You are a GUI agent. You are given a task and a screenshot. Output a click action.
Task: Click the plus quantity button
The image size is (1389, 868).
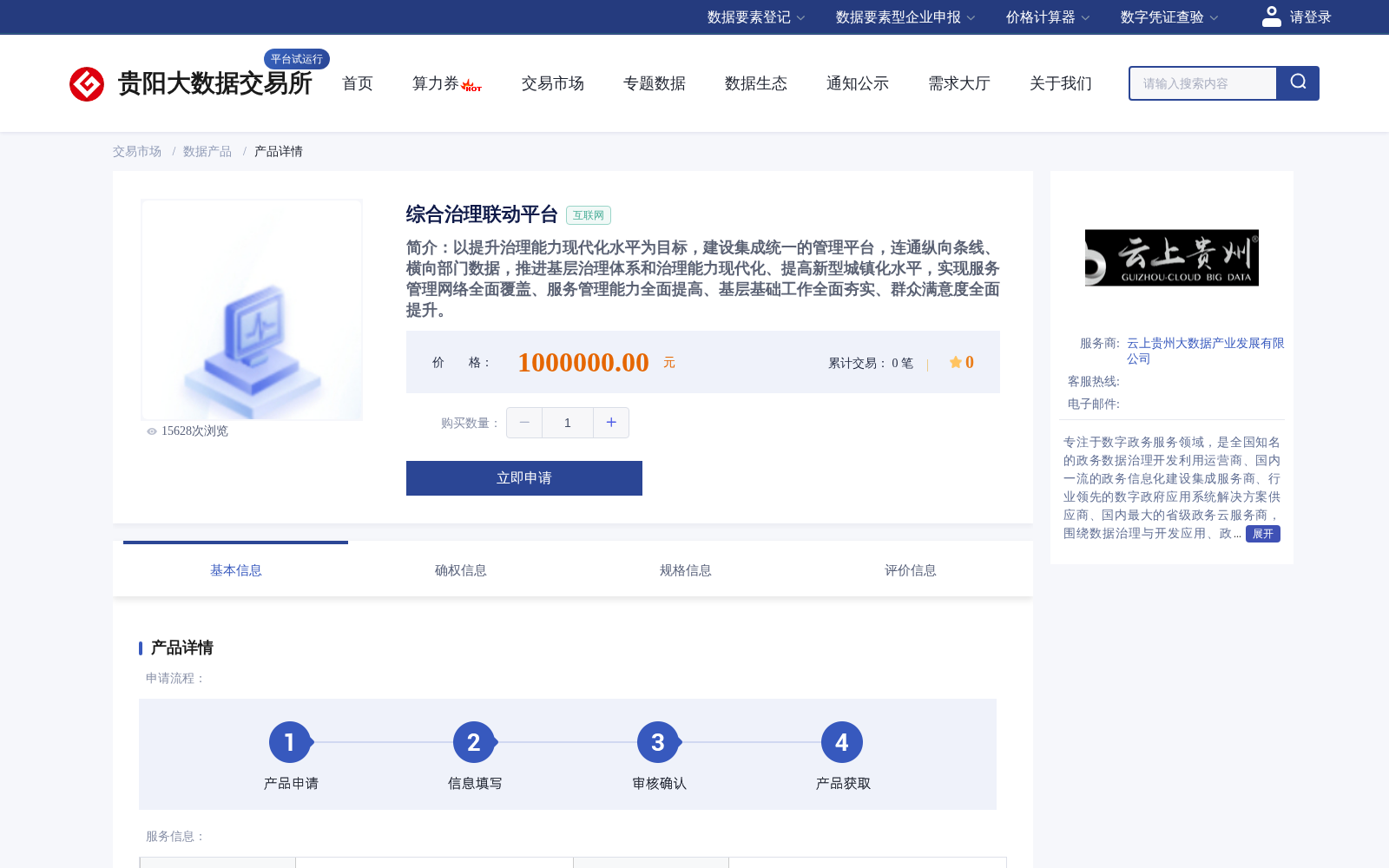coord(611,423)
